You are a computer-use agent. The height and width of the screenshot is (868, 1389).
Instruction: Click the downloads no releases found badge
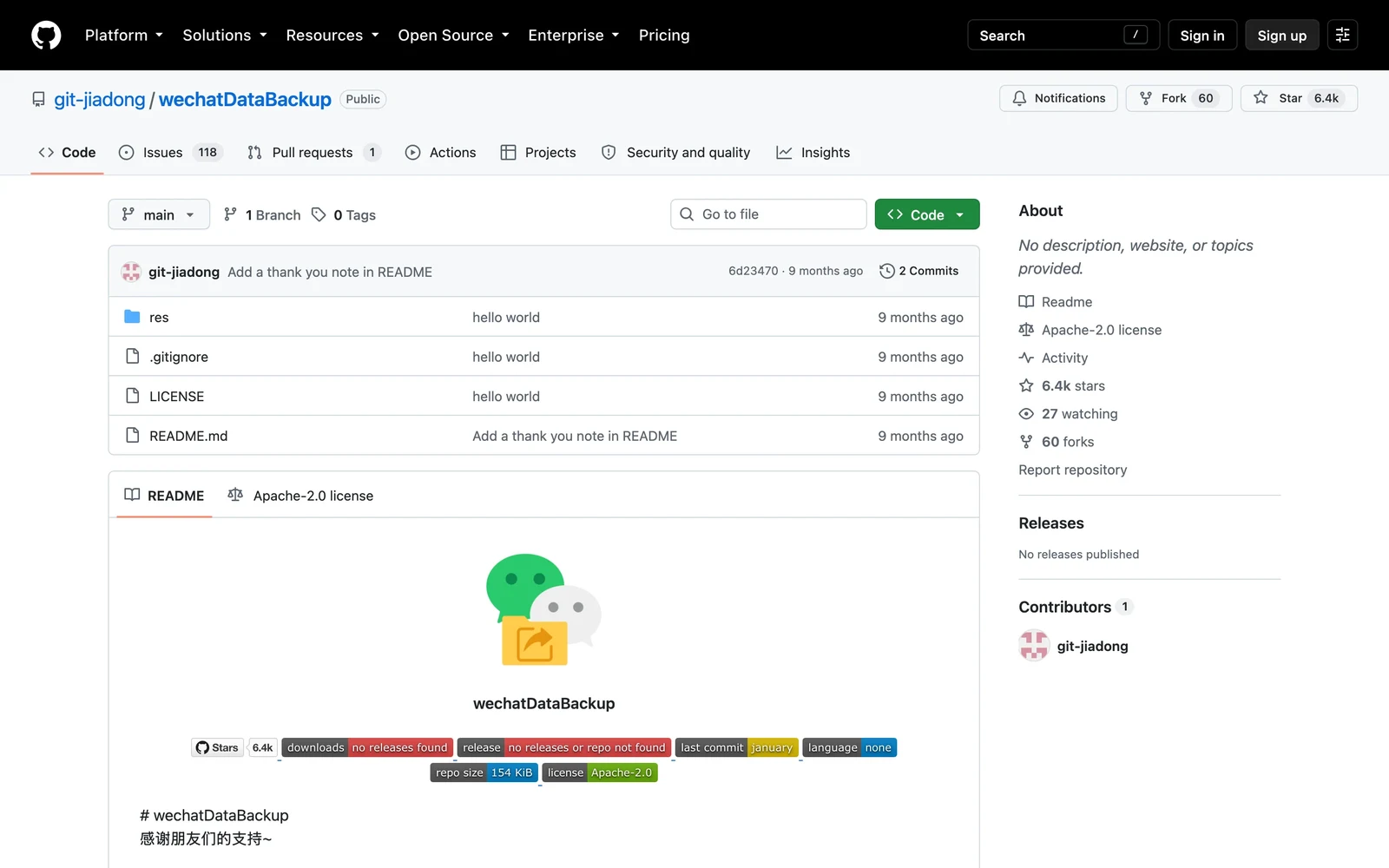pos(367,747)
